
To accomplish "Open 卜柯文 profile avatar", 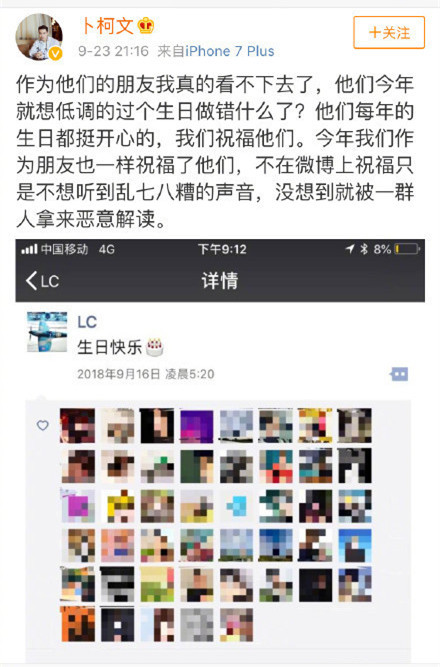I will point(39,37).
